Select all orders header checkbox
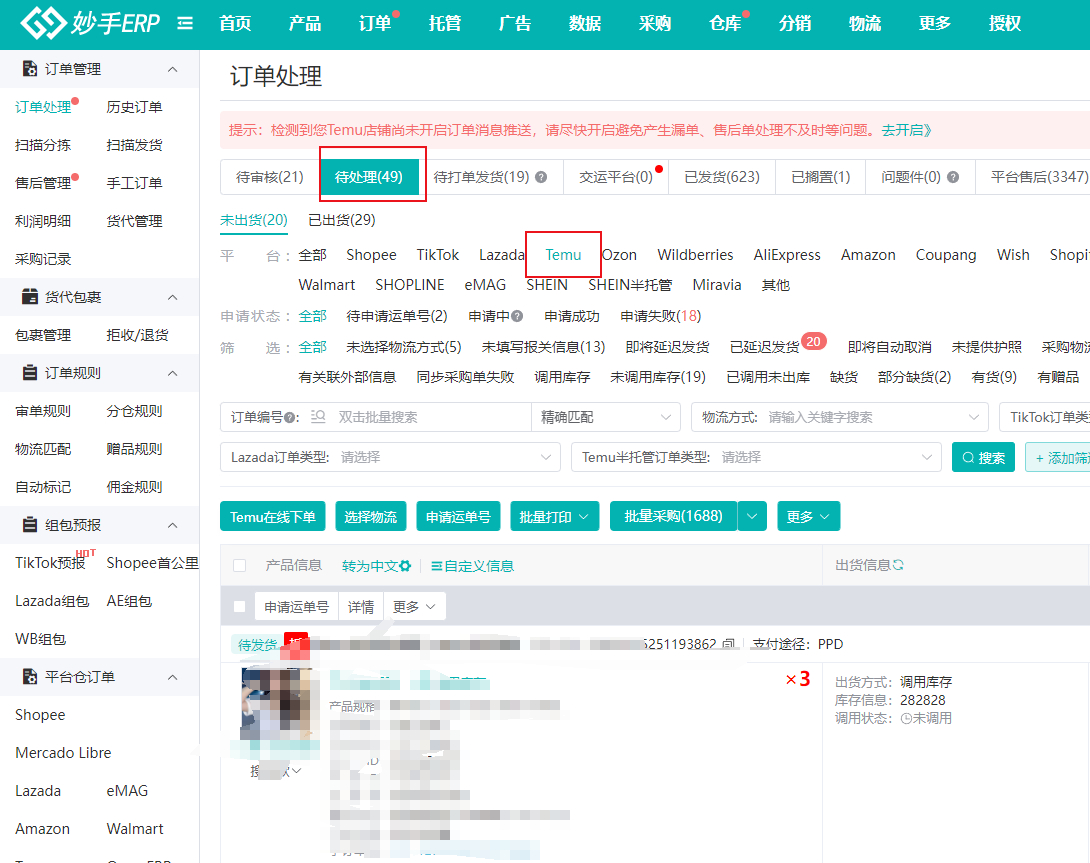The width and height of the screenshot is (1090, 863). click(x=240, y=565)
